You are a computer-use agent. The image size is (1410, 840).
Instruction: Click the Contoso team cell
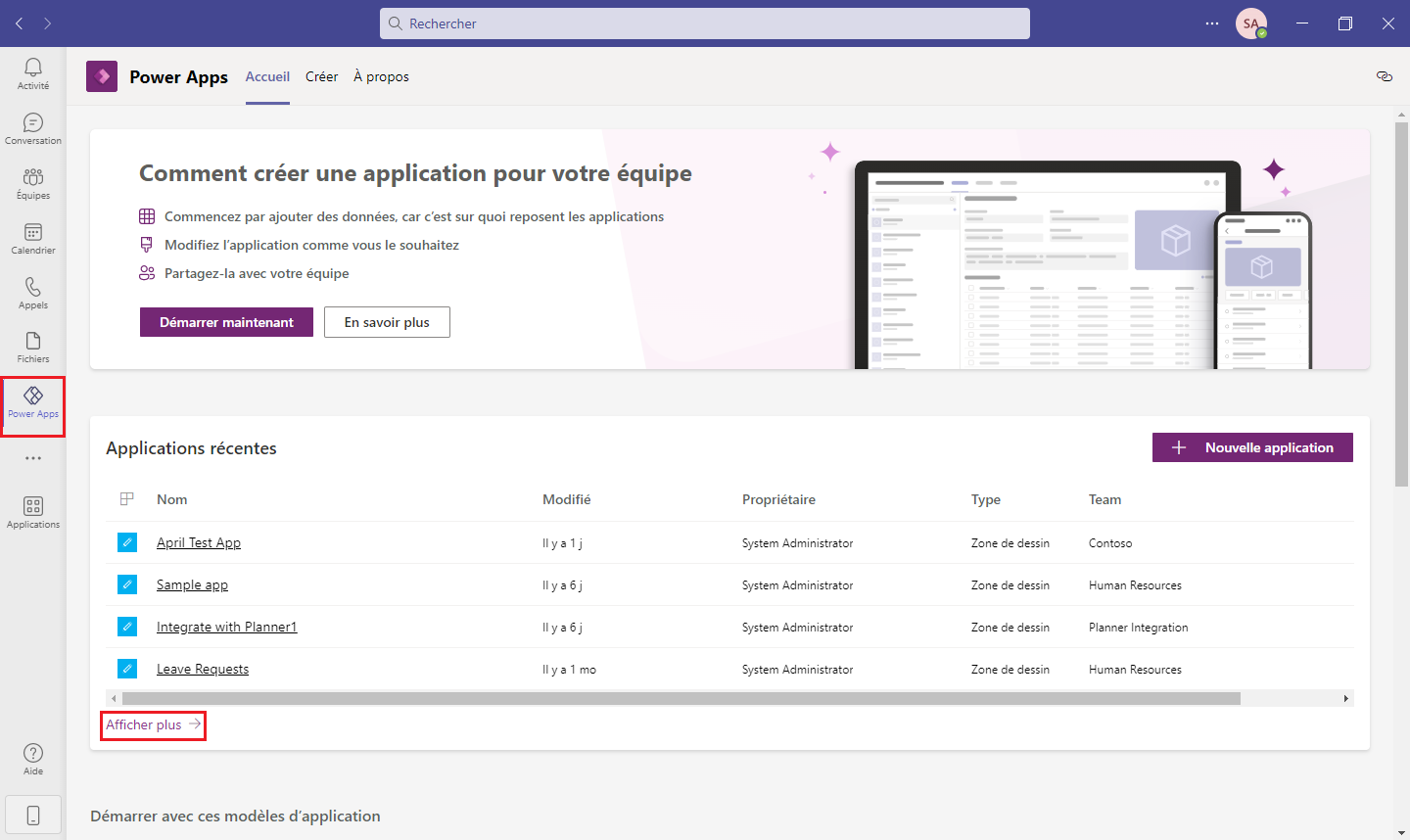coord(1110,542)
